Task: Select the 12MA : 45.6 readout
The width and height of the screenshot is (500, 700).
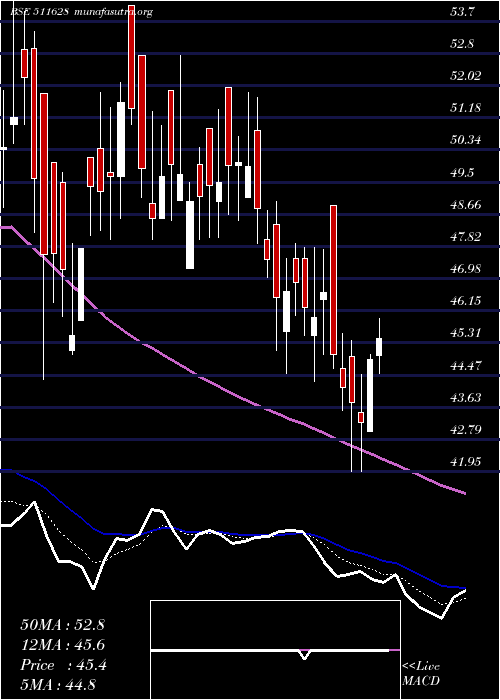Action: point(62,645)
